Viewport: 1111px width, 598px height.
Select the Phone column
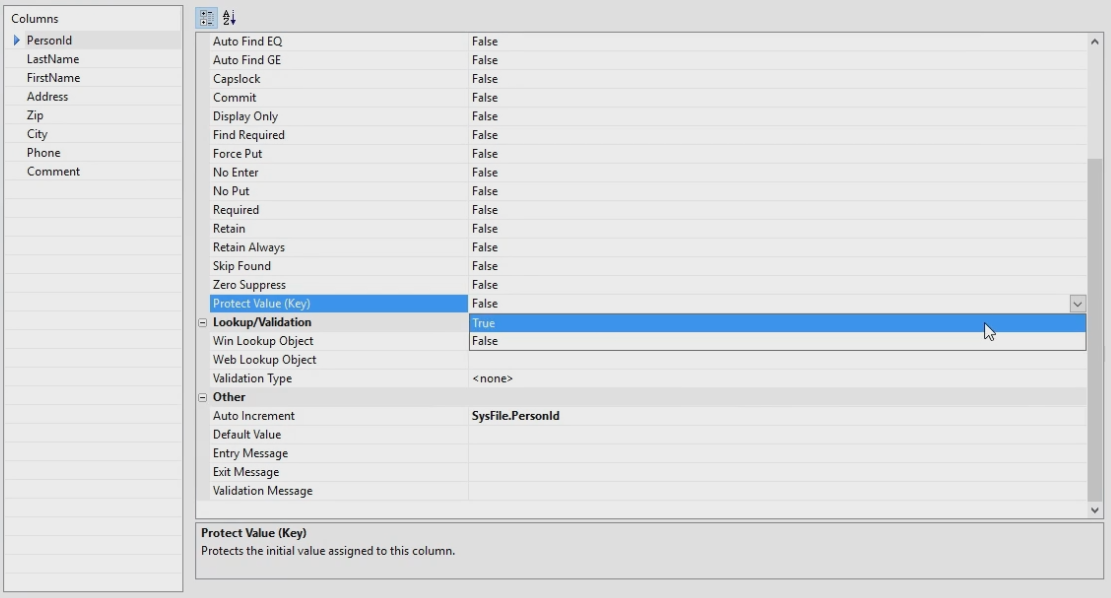[44, 153]
